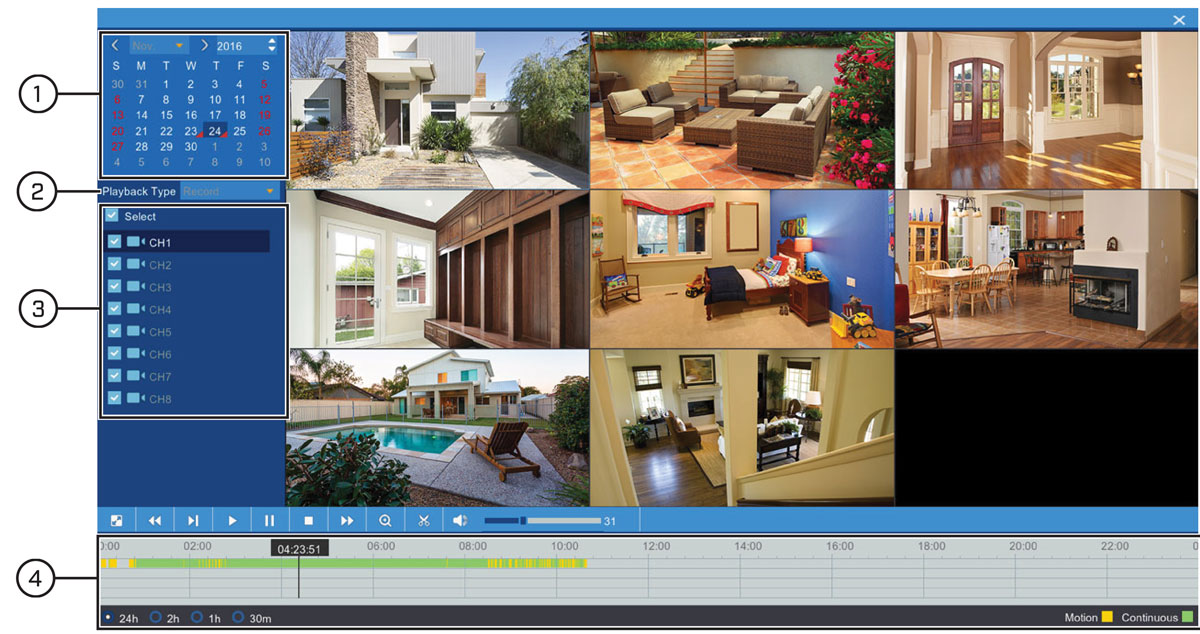The height and width of the screenshot is (634, 1200).
Task: Select November 17 on the calendar
Action: 215,115
